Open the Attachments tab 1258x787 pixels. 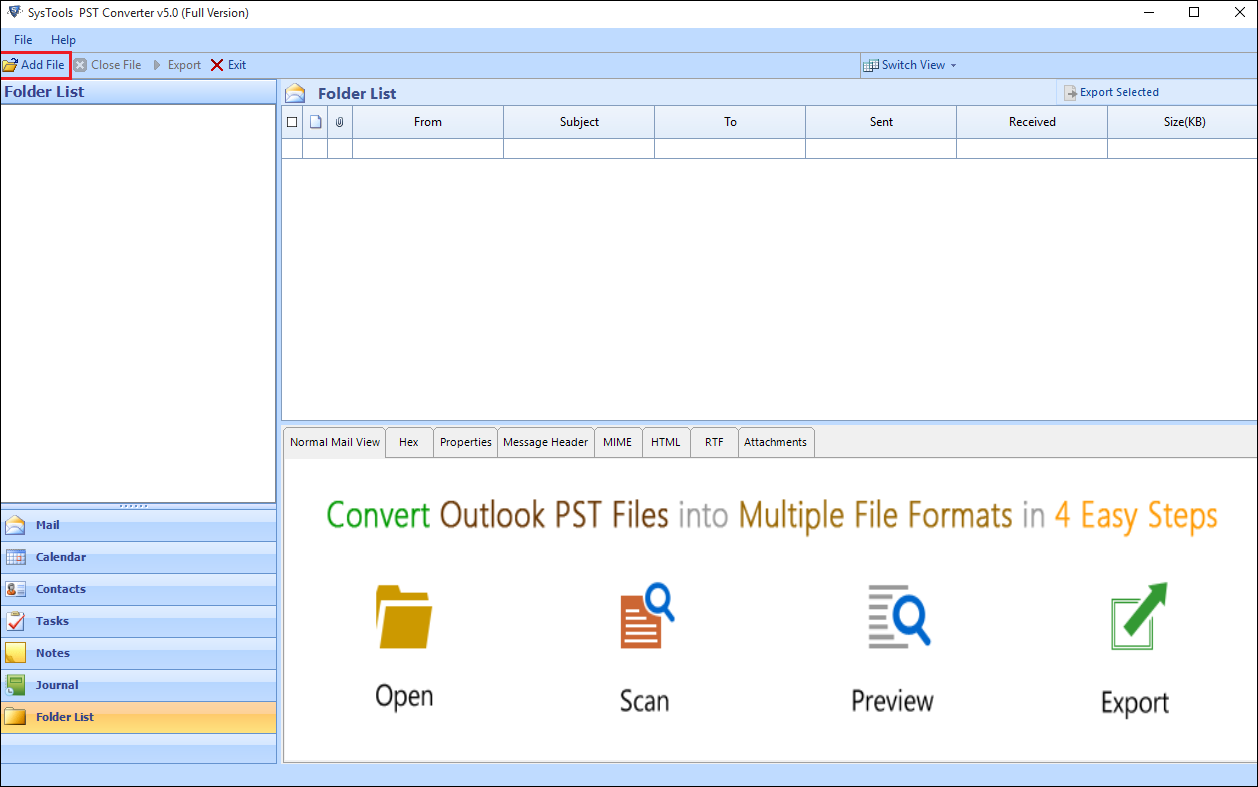(775, 442)
